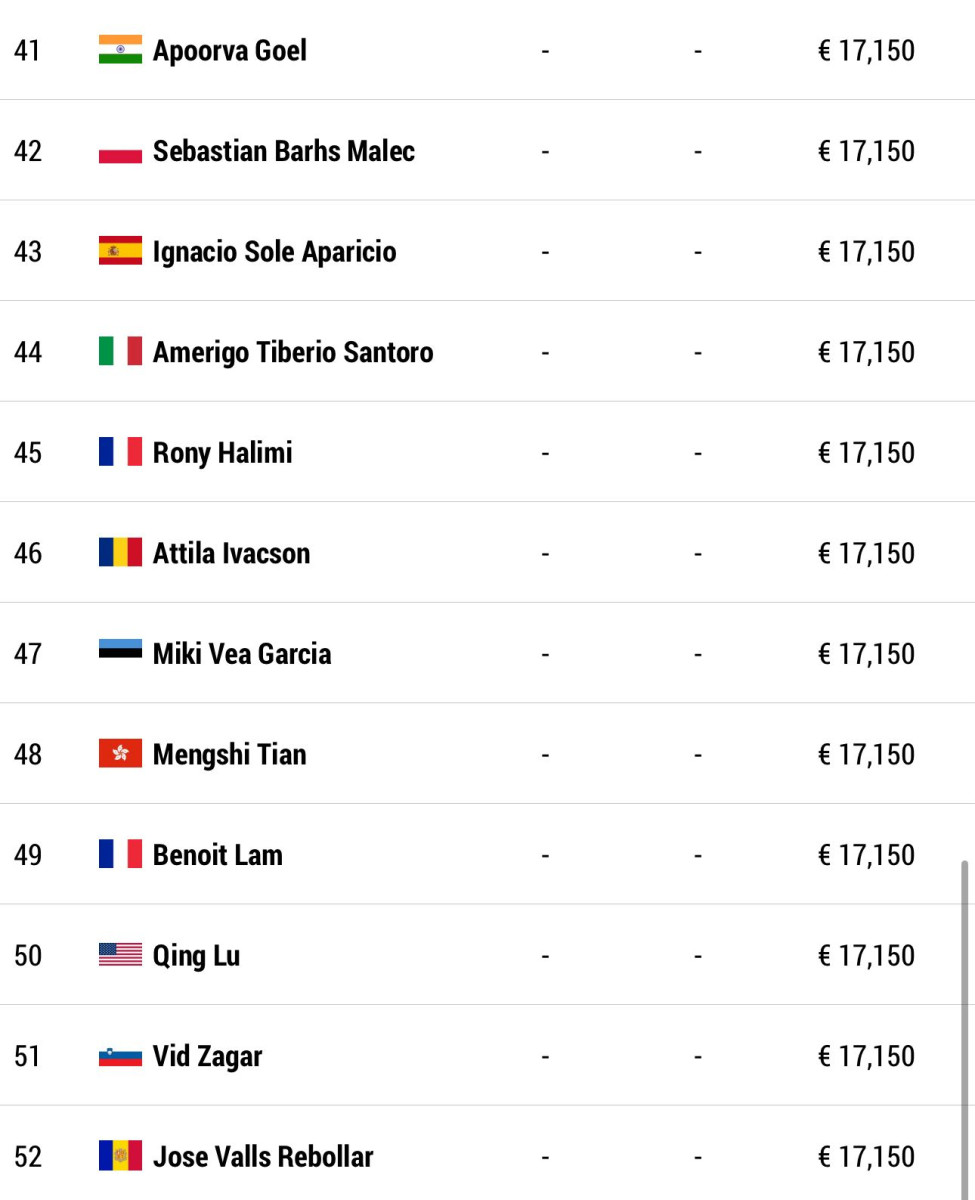The width and height of the screenshot is (975, 1200).
Task: Click the Andorra flag by Jose Valls Rebollar
Action: pos(120,1156)
